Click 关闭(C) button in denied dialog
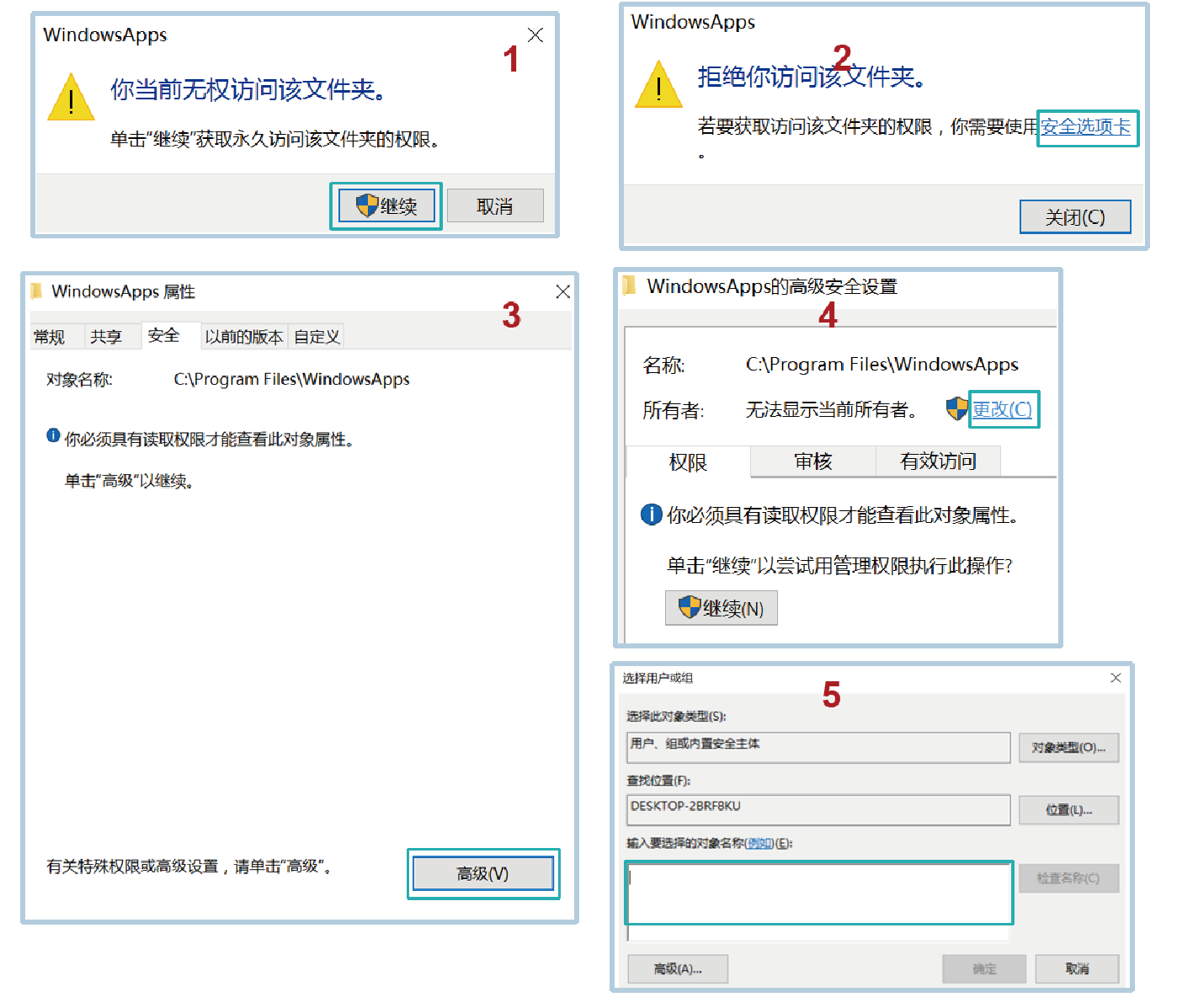Image resolution: width=1193 pixels, height=1008 pixels. click(1074, 217)
